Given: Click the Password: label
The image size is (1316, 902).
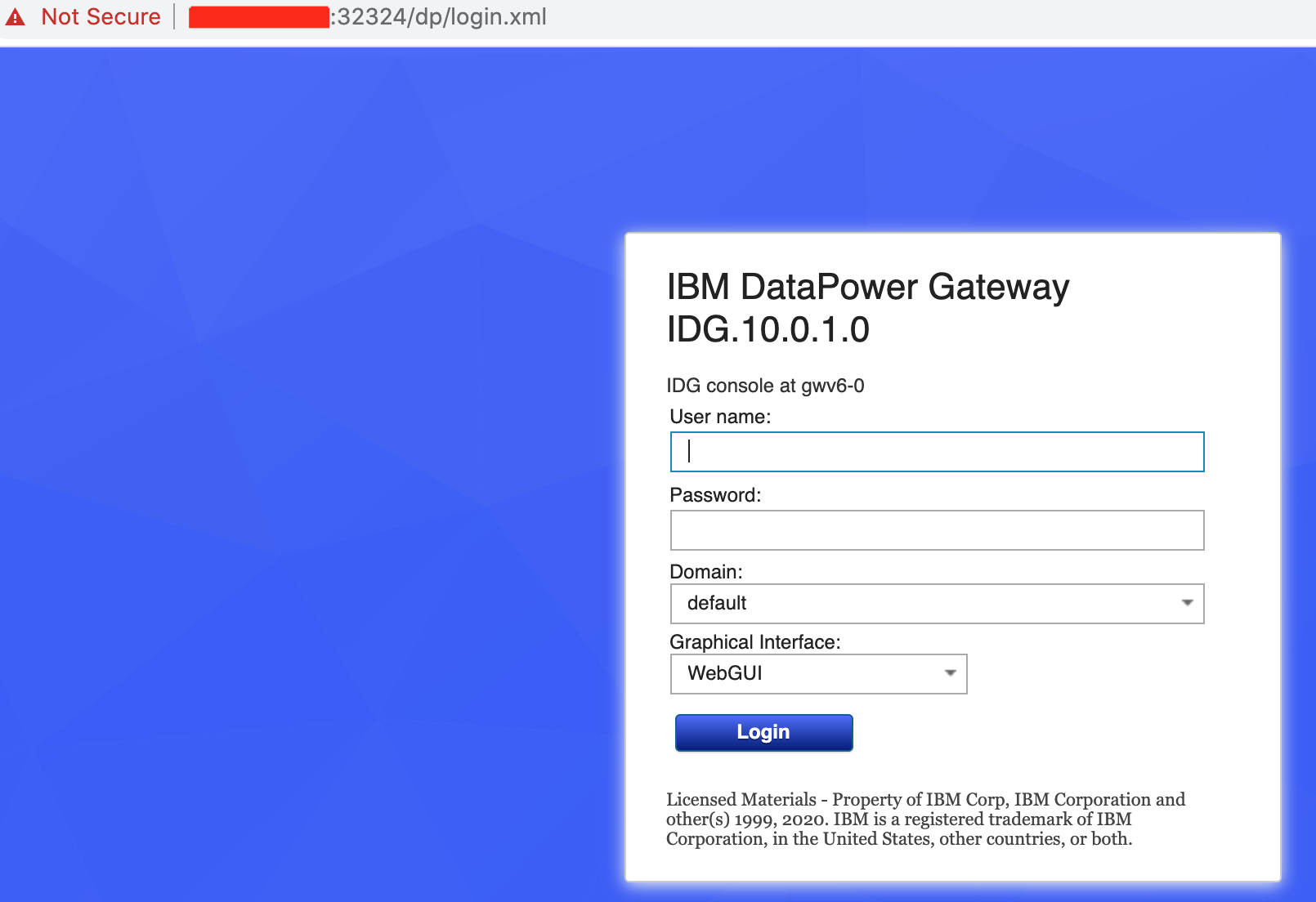Looking at the screenshot, I should tap(715, 495).
